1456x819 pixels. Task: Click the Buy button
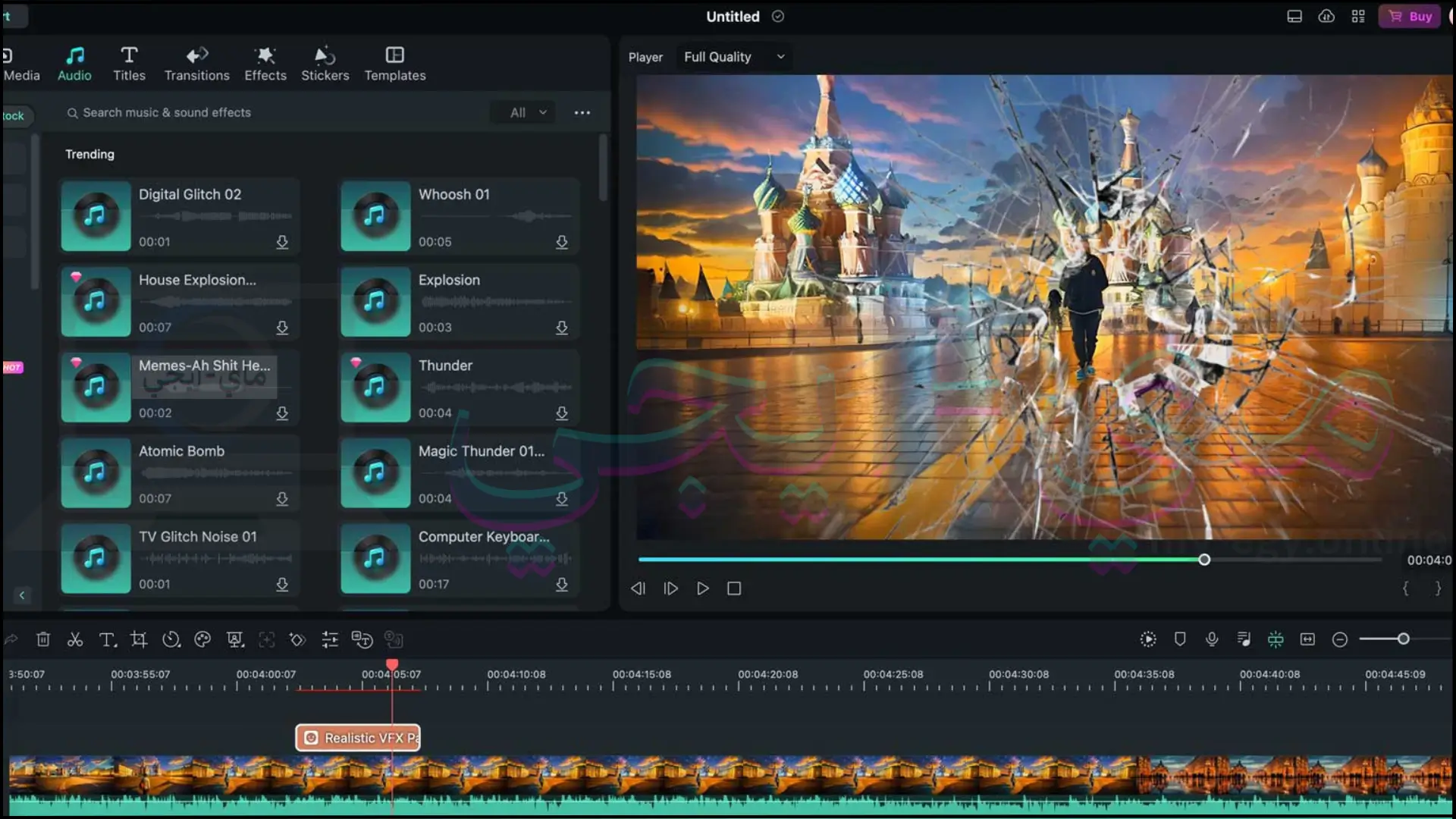tap(1410, 16)
